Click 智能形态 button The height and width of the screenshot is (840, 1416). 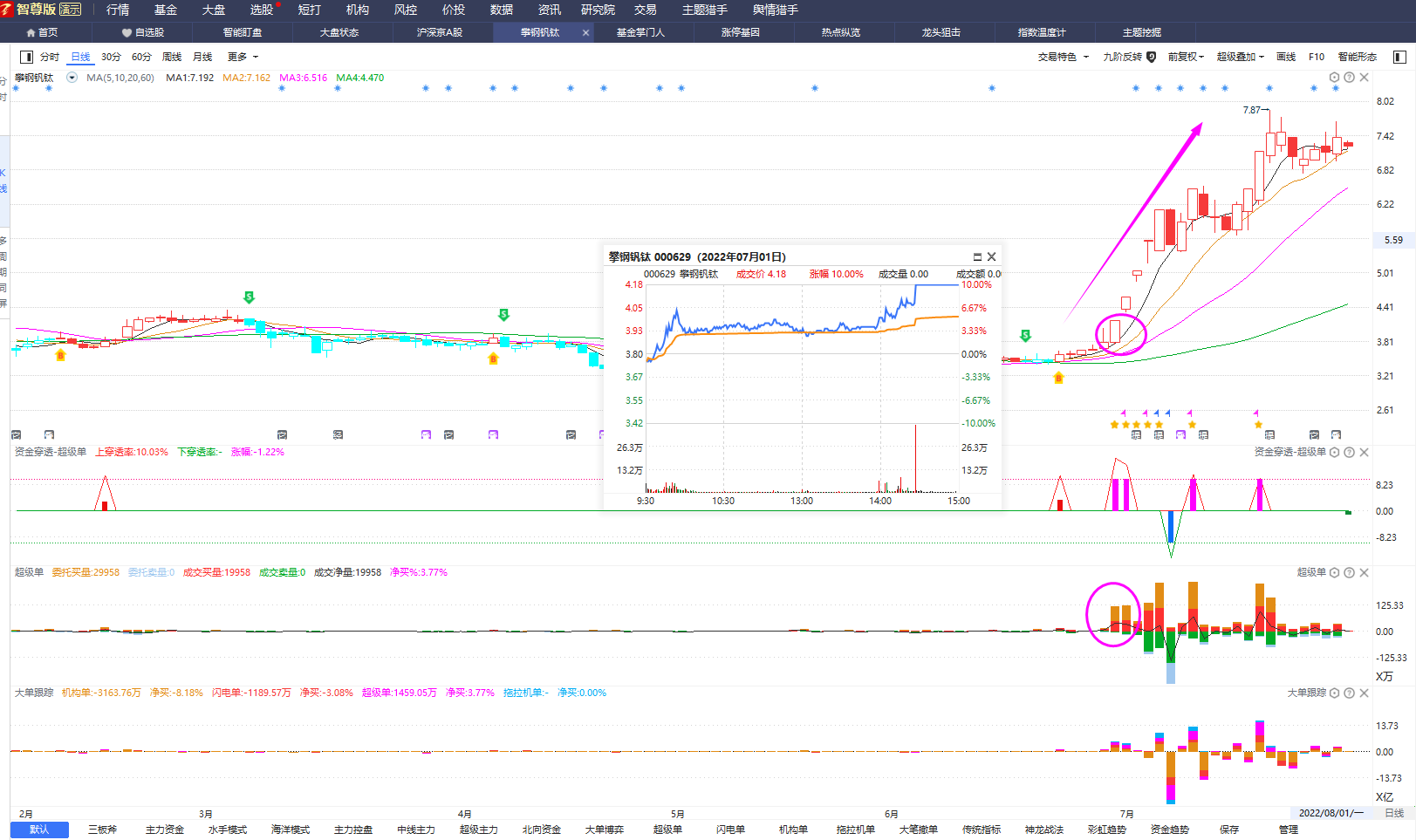pyautogui.click(x=1357, y=57)
